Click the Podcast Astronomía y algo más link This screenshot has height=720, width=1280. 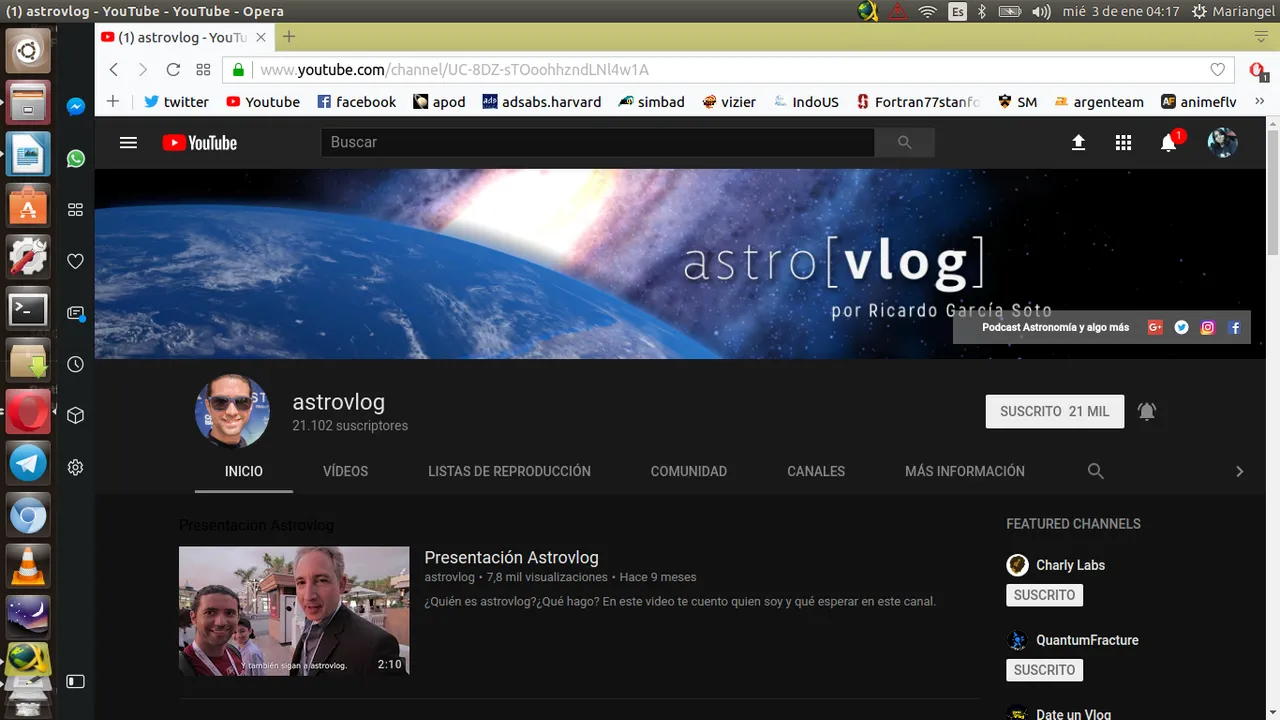1055,327
